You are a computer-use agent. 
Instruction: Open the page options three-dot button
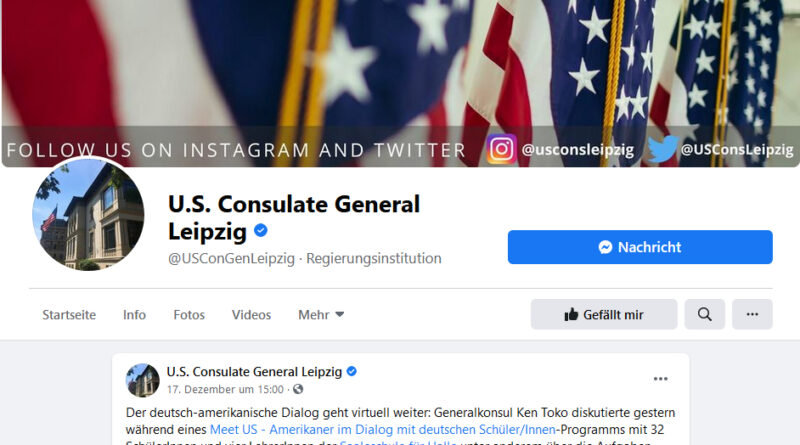752,314
